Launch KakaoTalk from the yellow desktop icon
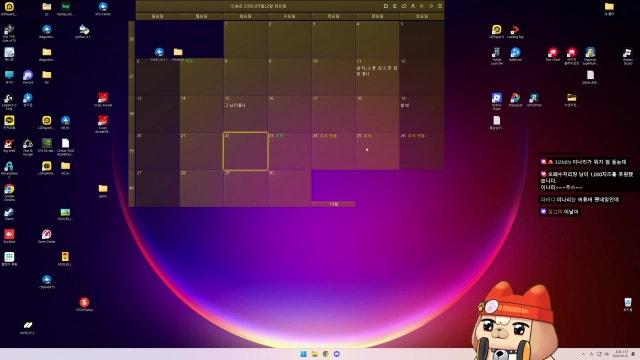 tap(9, 122)
